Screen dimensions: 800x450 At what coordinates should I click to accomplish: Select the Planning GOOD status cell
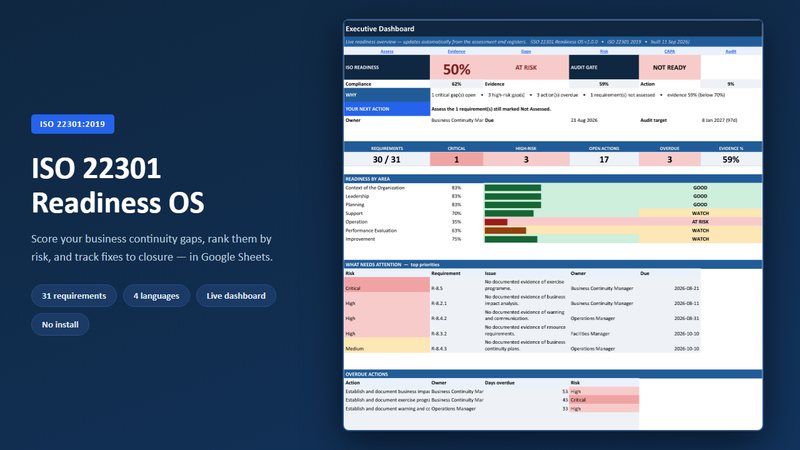[x=700, y=205]
